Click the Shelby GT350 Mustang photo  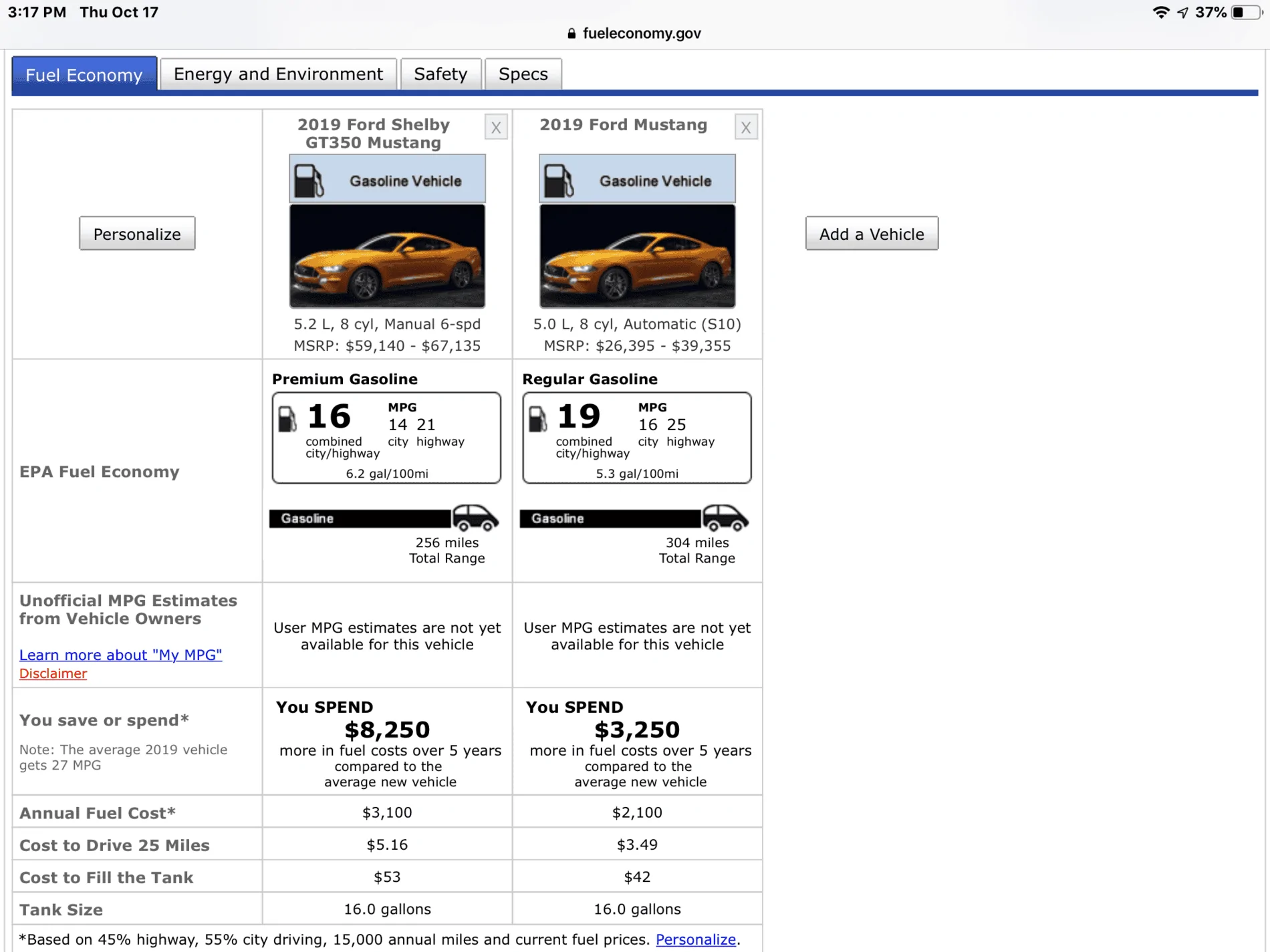click(x=387, y=257)
